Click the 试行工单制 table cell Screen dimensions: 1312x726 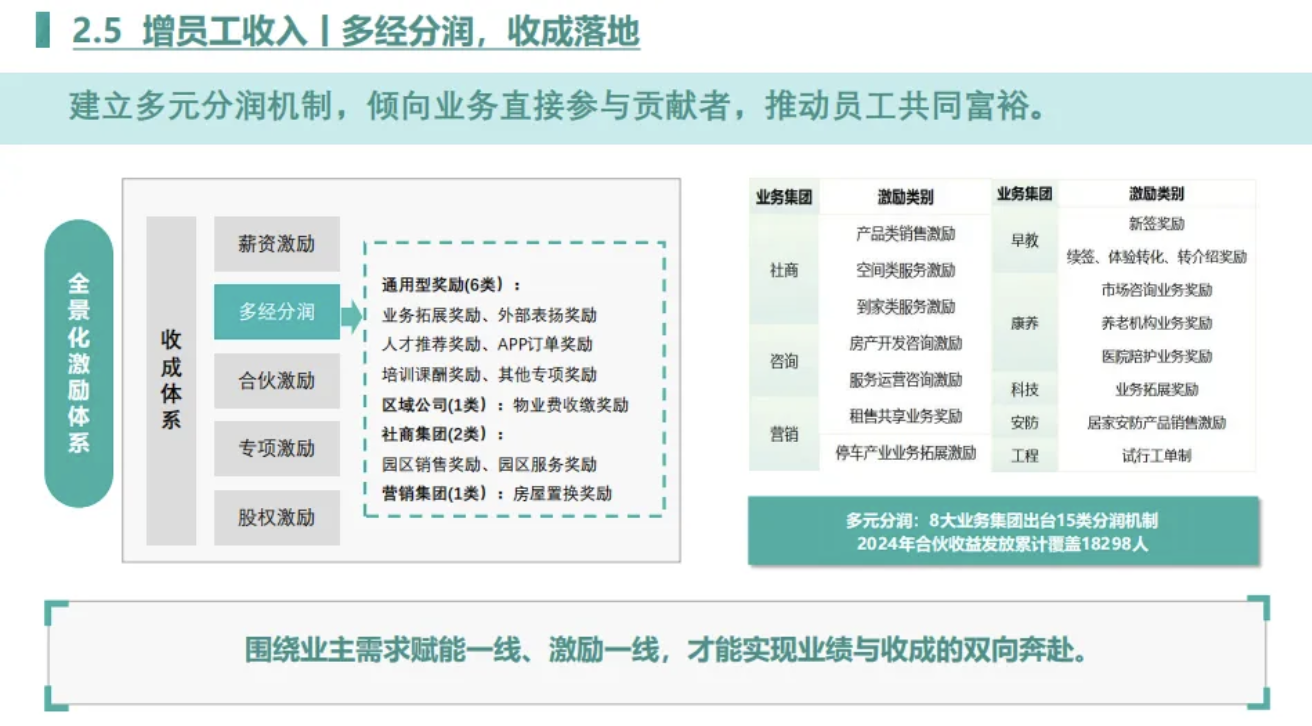(1156, 456)
